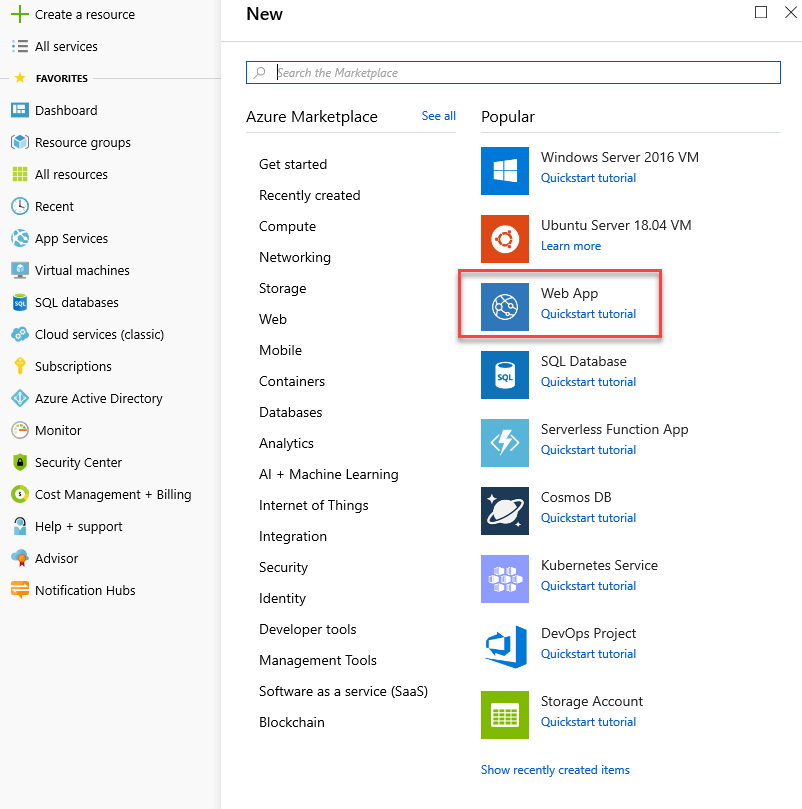Image resolution: width=802 pixels, height=809 pixels.
Task: Select the Recently created category
Action: click(309, 196)
